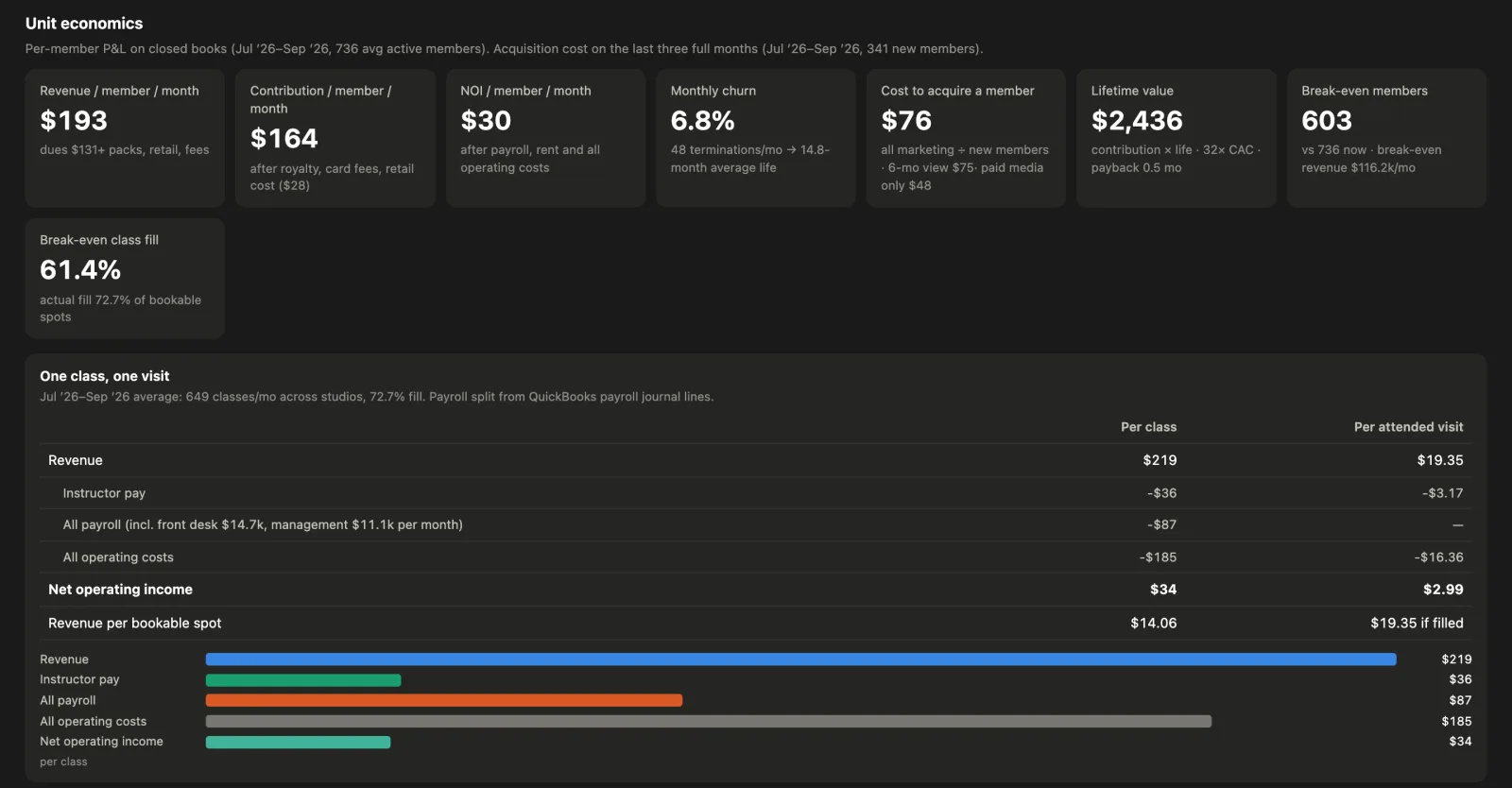This screenshot has width=1512, height=788.
Task: Click the Revenue per bookable spot row label
Action: [134, 624]
